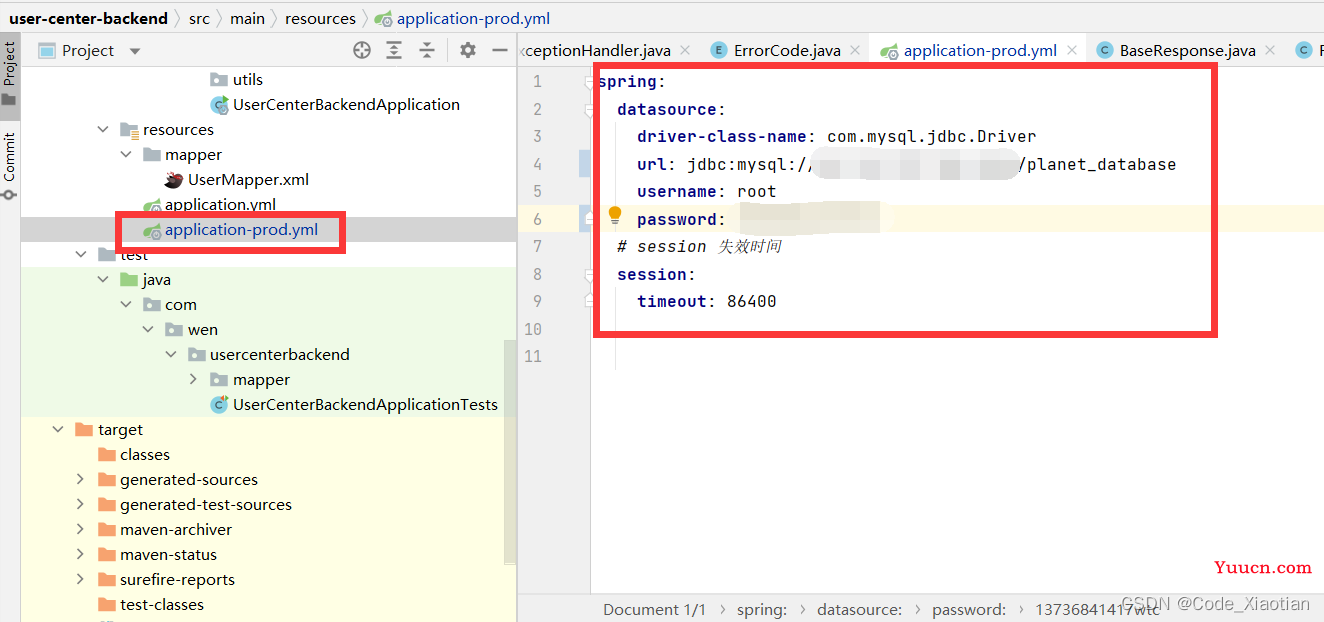This screenshot has width=1324, height=622.
Task: Switch to BaseResponse.java tab
Action: pyautogui.click(x=1187, y=50)
